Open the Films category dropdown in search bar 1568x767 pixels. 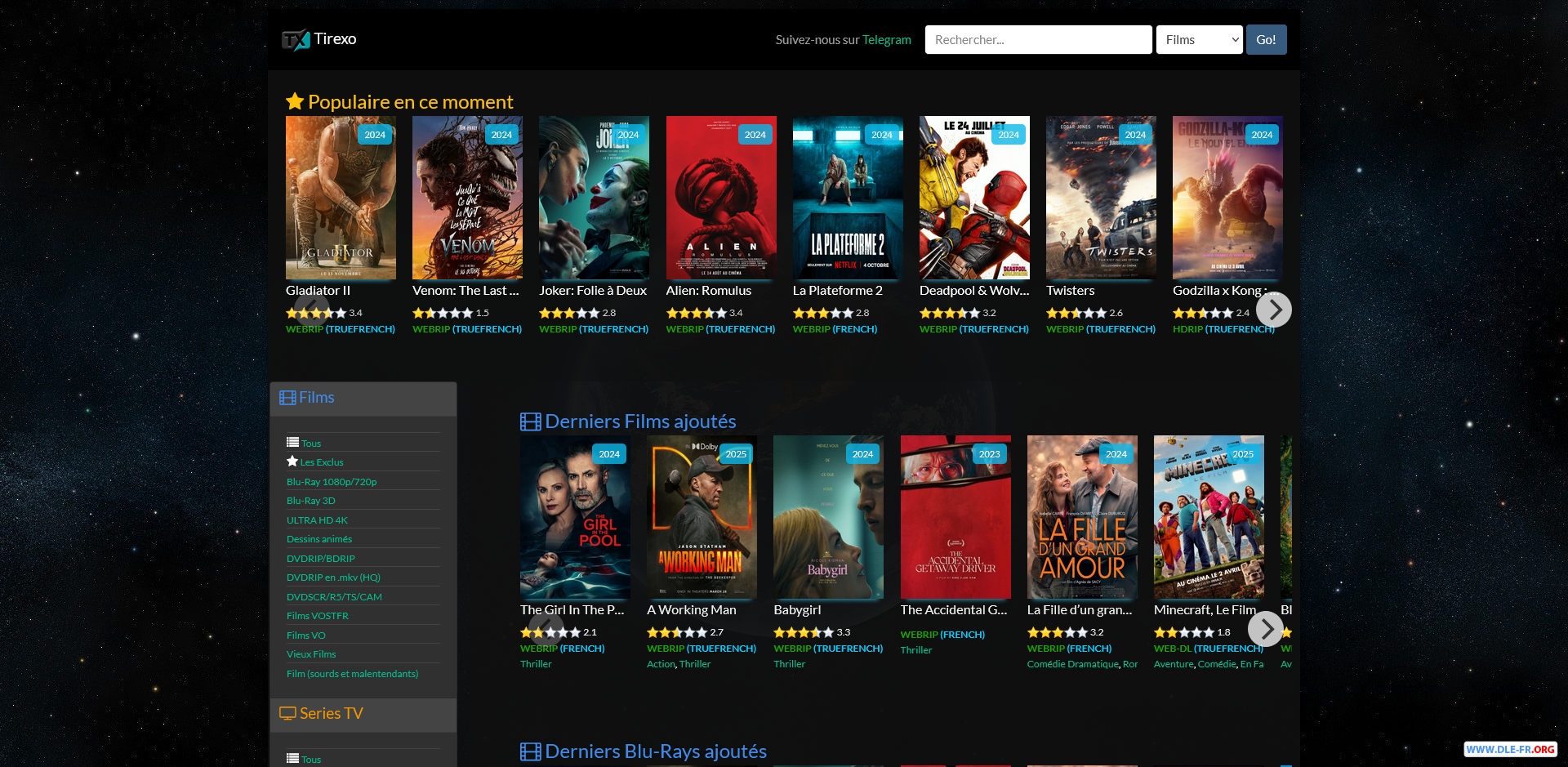(1199, 39)
